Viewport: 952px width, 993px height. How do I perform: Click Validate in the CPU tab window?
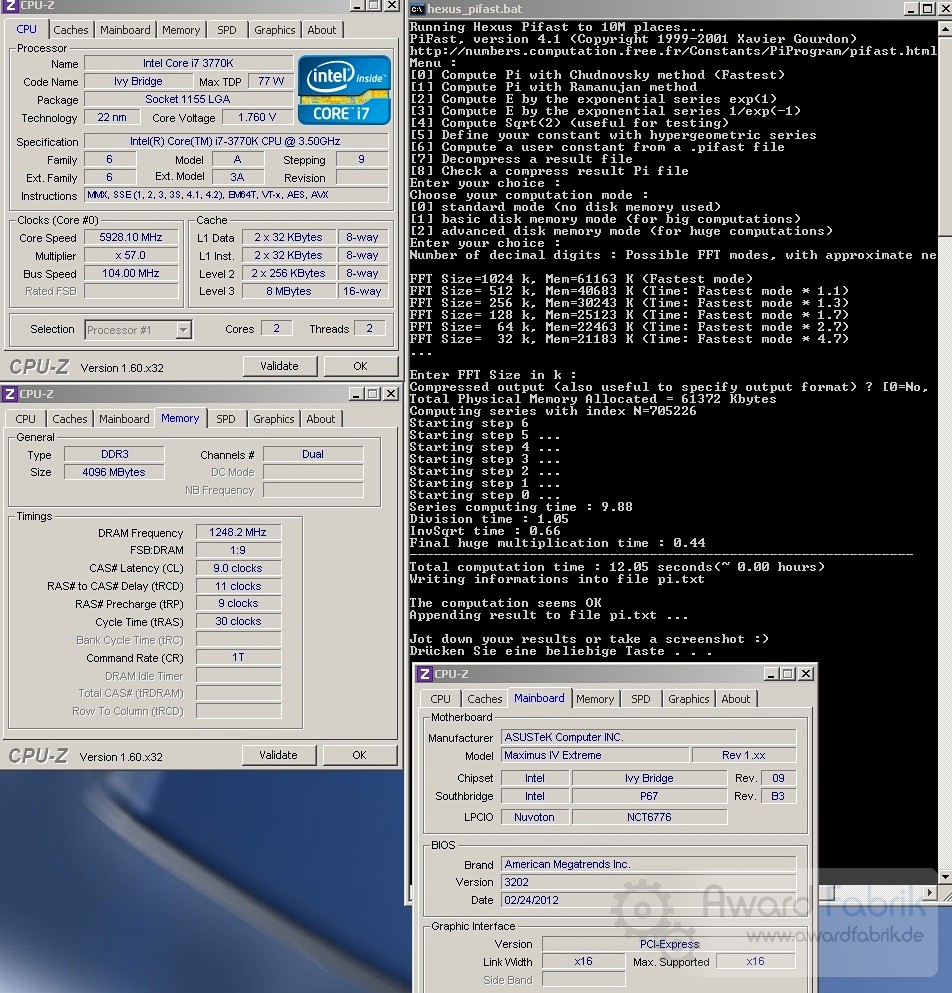pyautogui.click(x=279, y=366)
